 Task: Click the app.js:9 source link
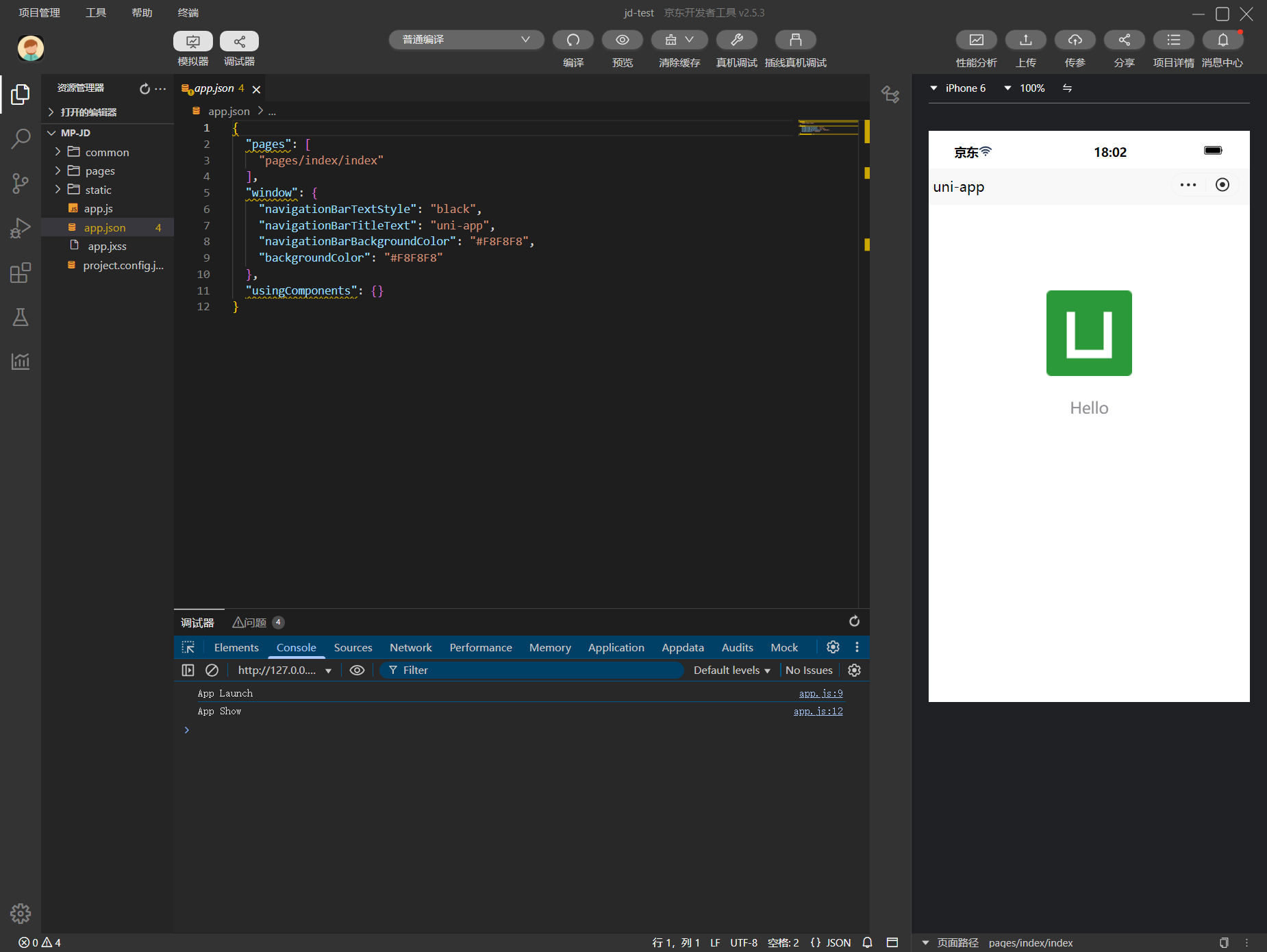click(820, 694)
